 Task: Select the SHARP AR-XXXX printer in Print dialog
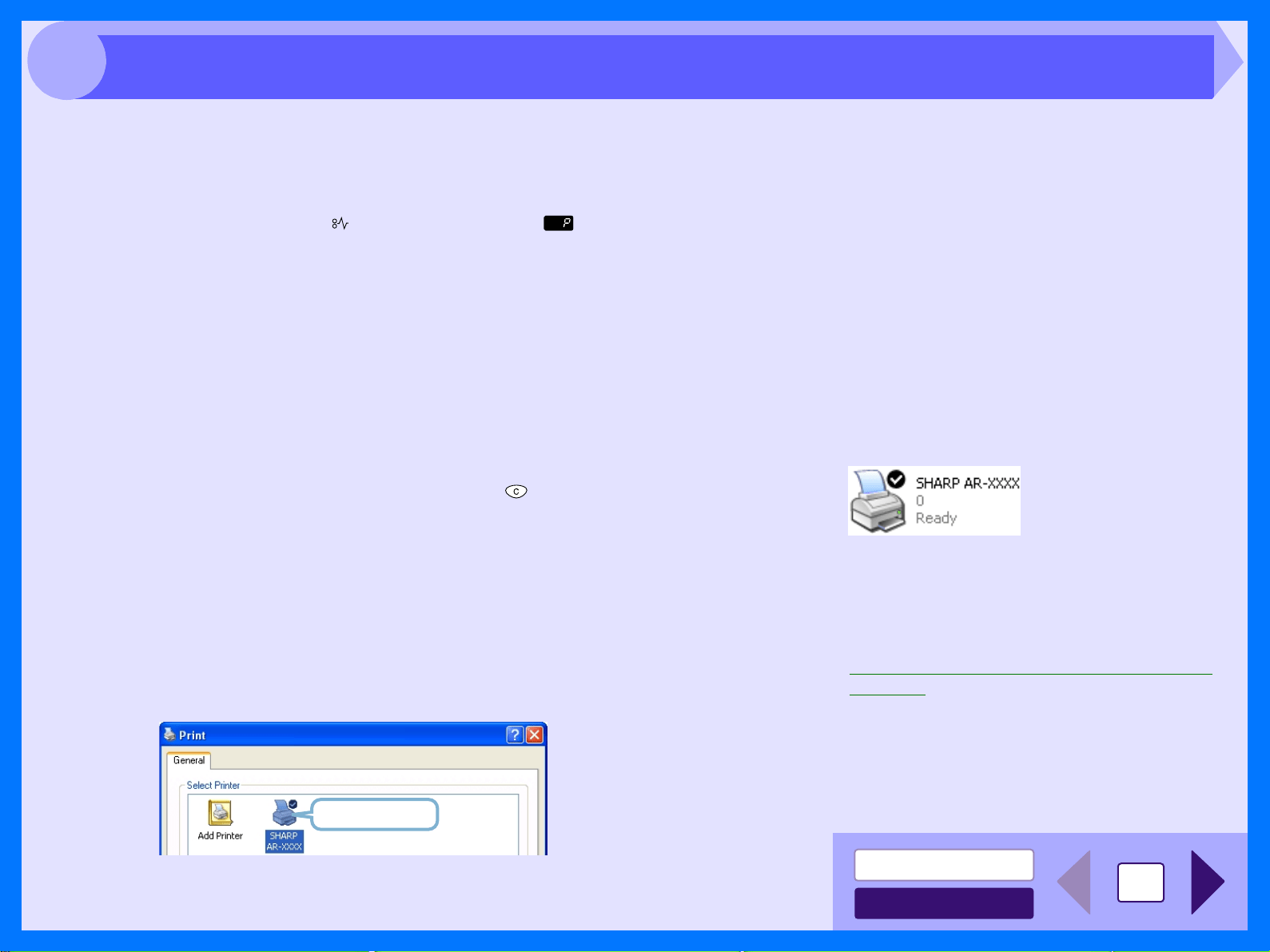tap(285, 826)
